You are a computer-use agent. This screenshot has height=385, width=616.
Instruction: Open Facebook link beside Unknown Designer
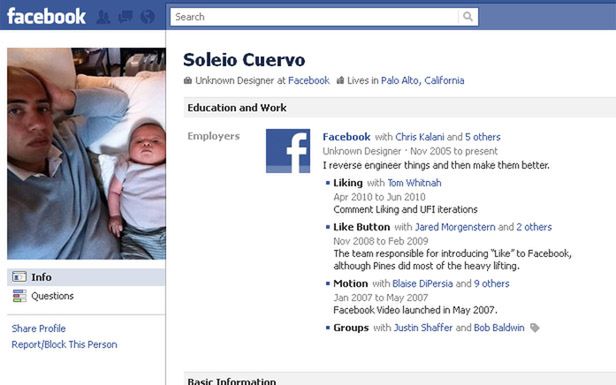[309, 81]
